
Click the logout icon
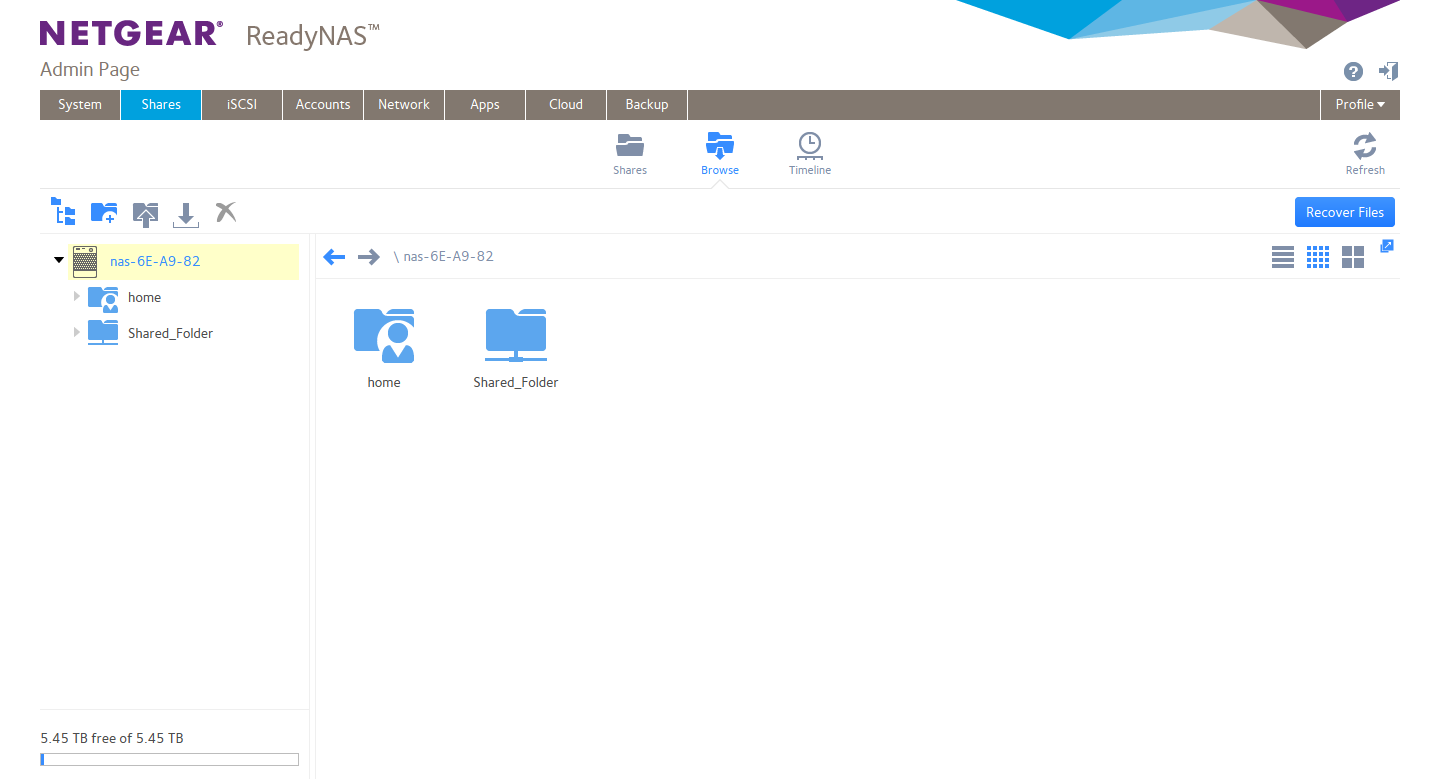1388,71
